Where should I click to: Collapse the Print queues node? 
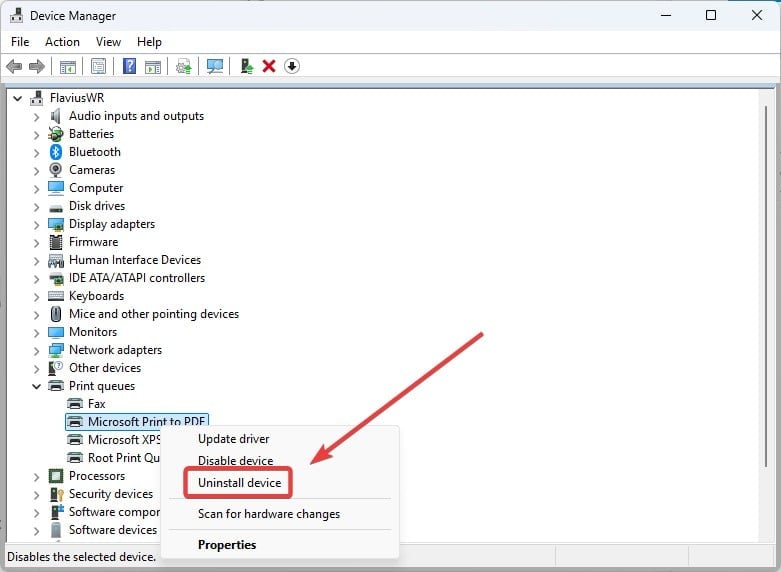coord(36,386)
